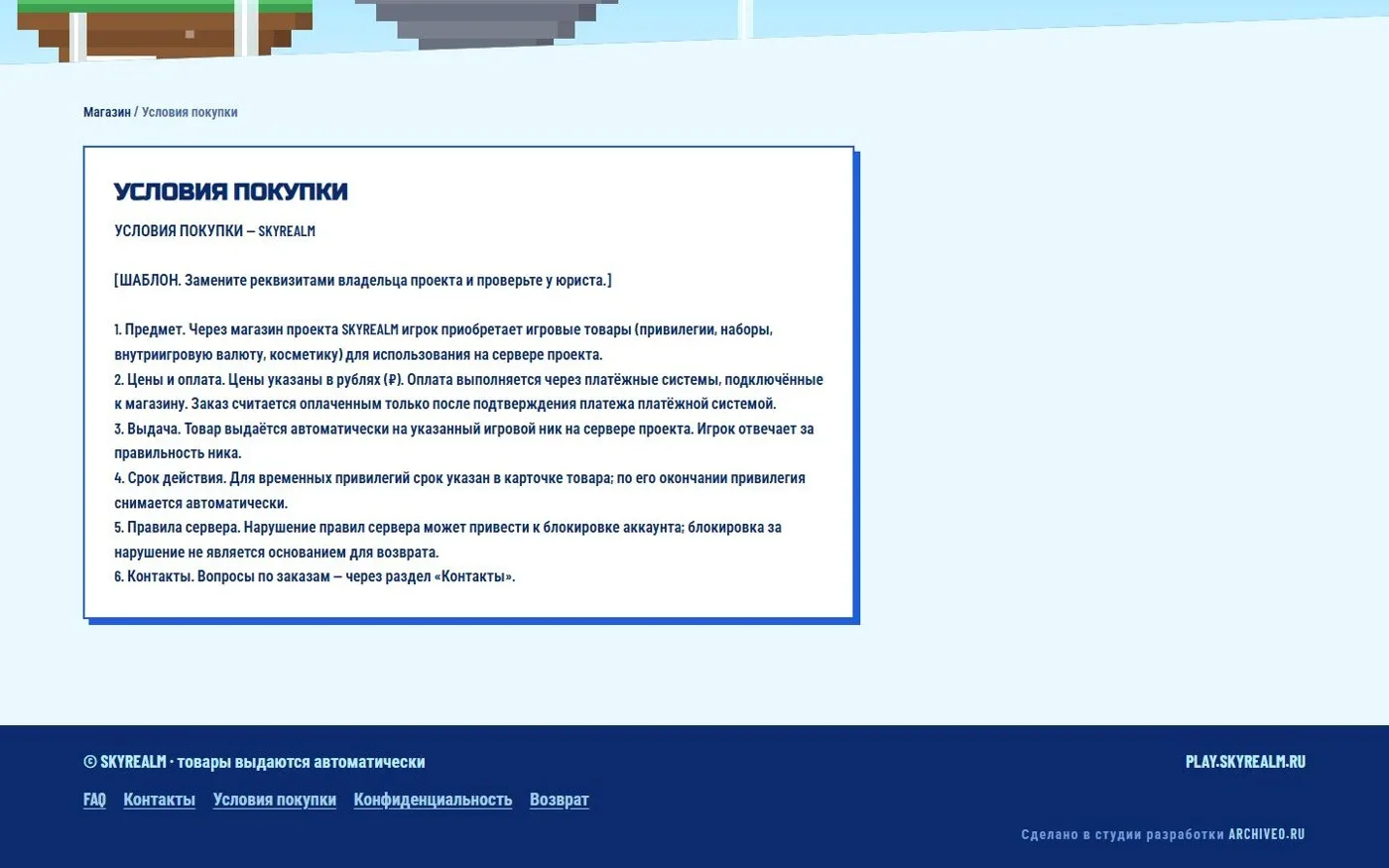Click the Условия покупки breadcrumb item
This screenshot has height=868, width=1389.
[189, 112]
